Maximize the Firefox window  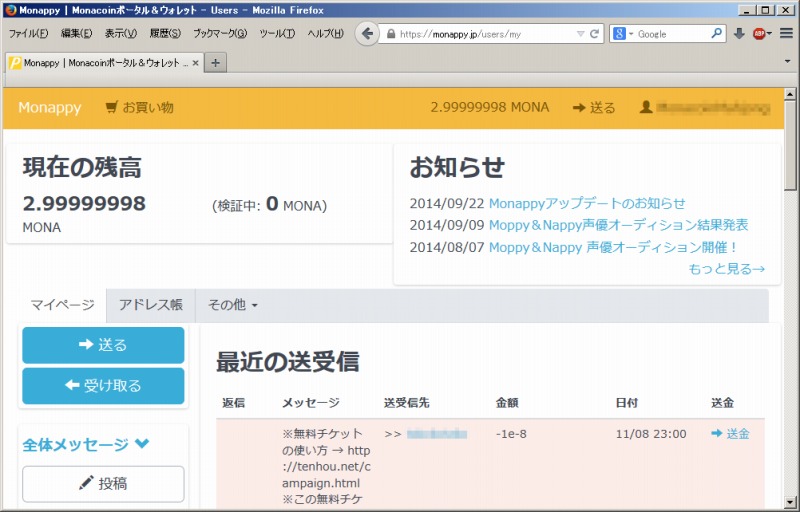pyautogui.click(x=765, y=10)
